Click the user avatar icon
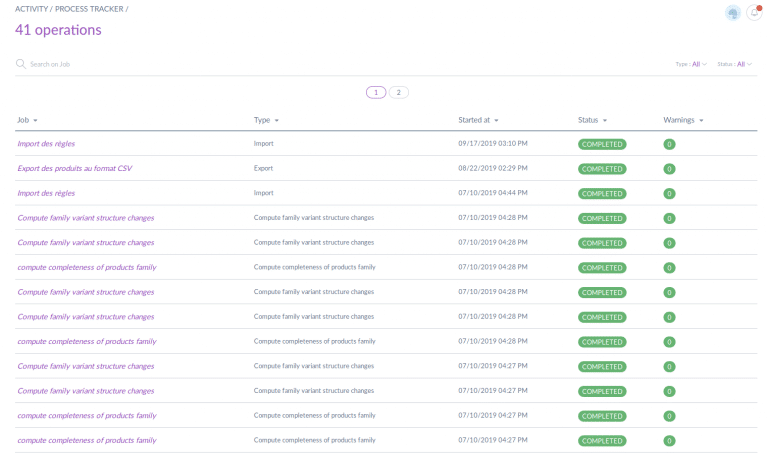 pyautogui.click(x=733, y=12)
